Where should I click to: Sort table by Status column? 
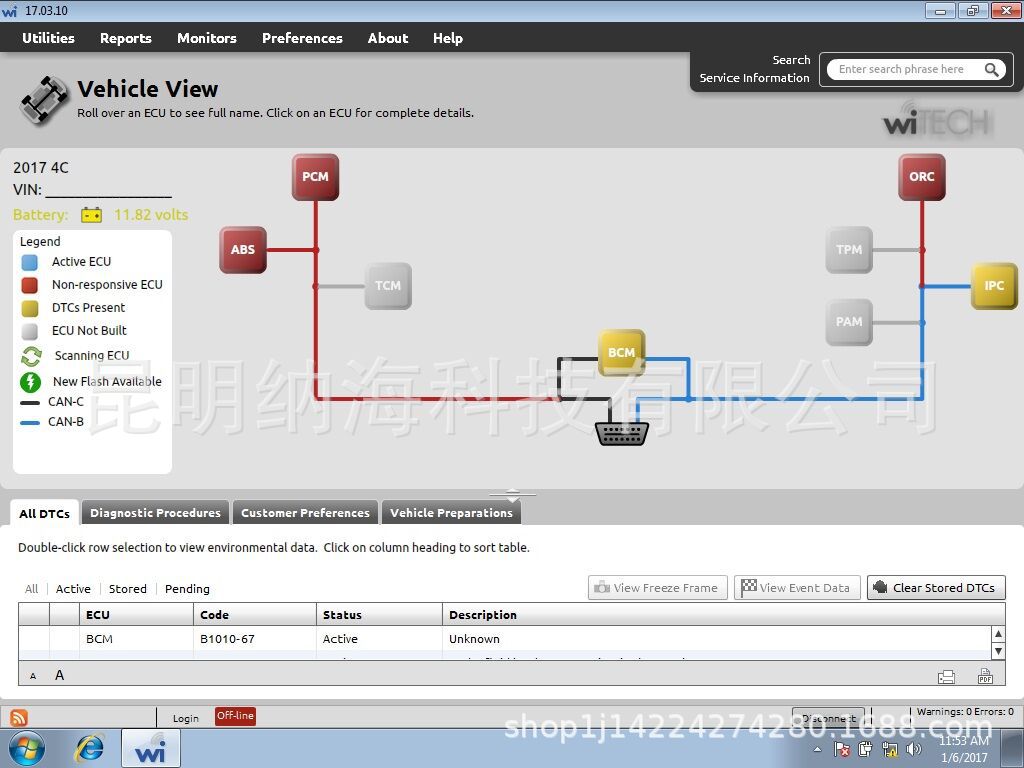(380, 615)
